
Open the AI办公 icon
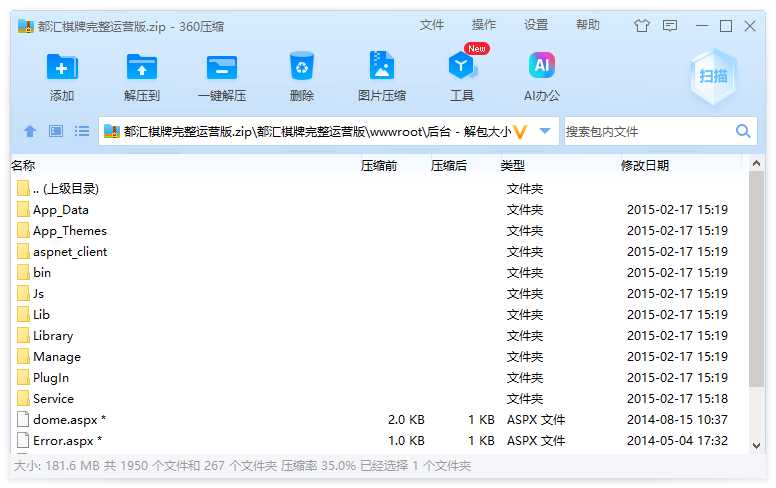542,65
